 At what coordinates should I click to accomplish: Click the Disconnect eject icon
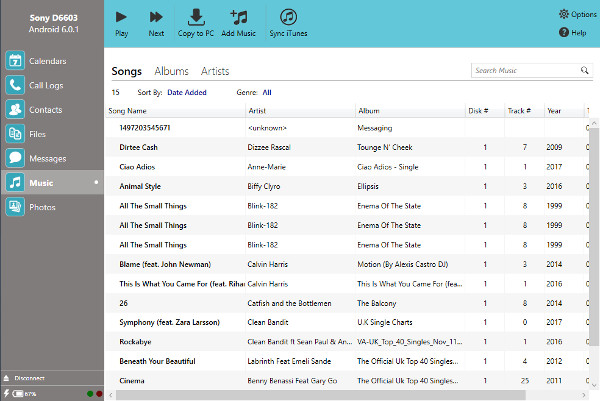tap(6, 378)
